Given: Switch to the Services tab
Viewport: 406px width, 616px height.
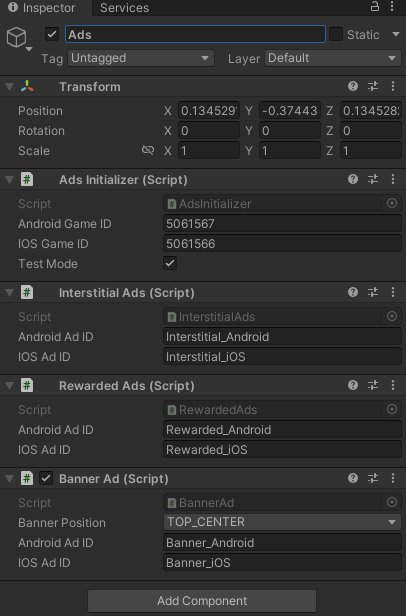Looking at the screenshot, I should point(125,8).
